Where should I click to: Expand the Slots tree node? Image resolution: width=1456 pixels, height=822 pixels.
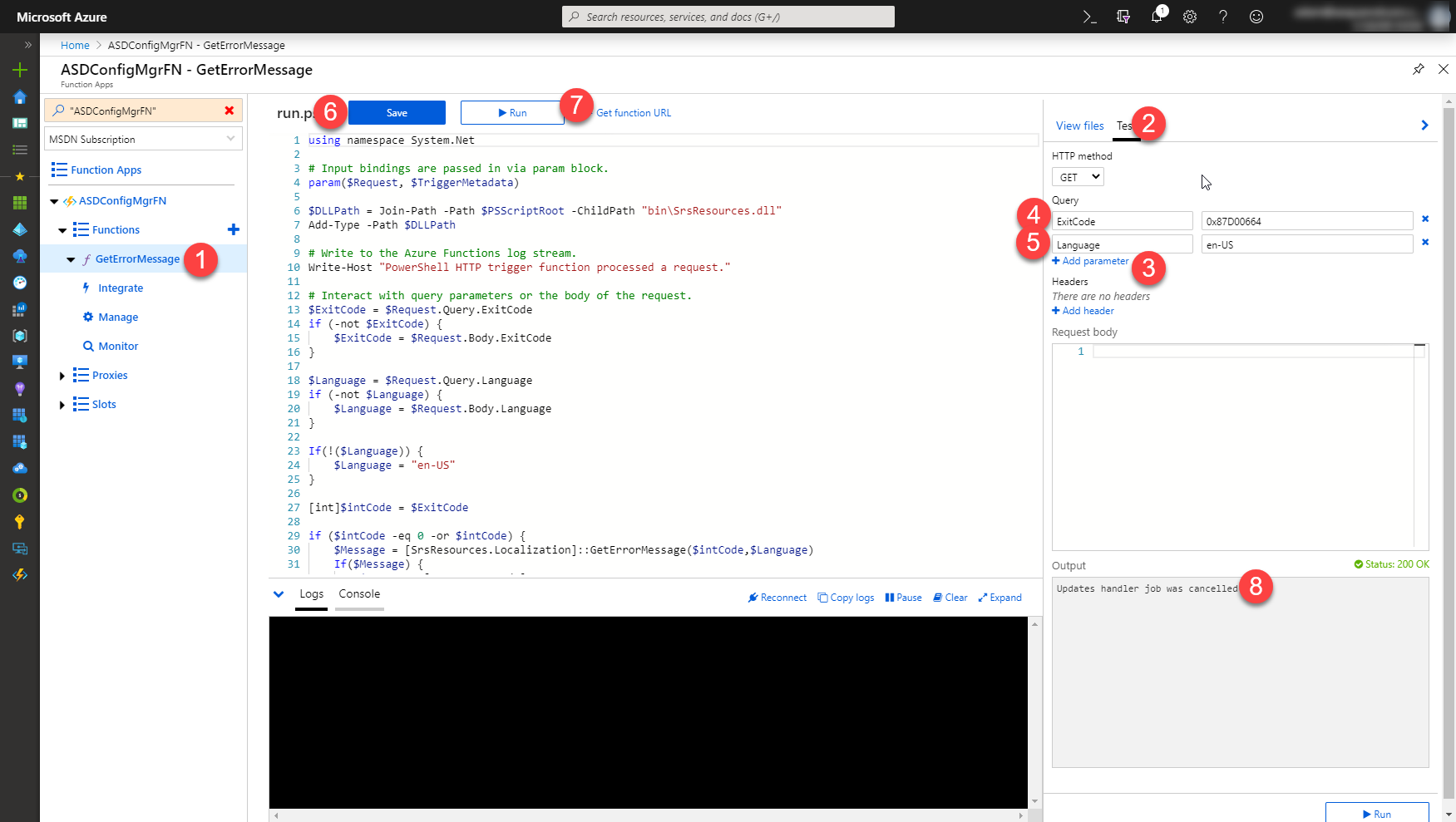click(62, 405)
